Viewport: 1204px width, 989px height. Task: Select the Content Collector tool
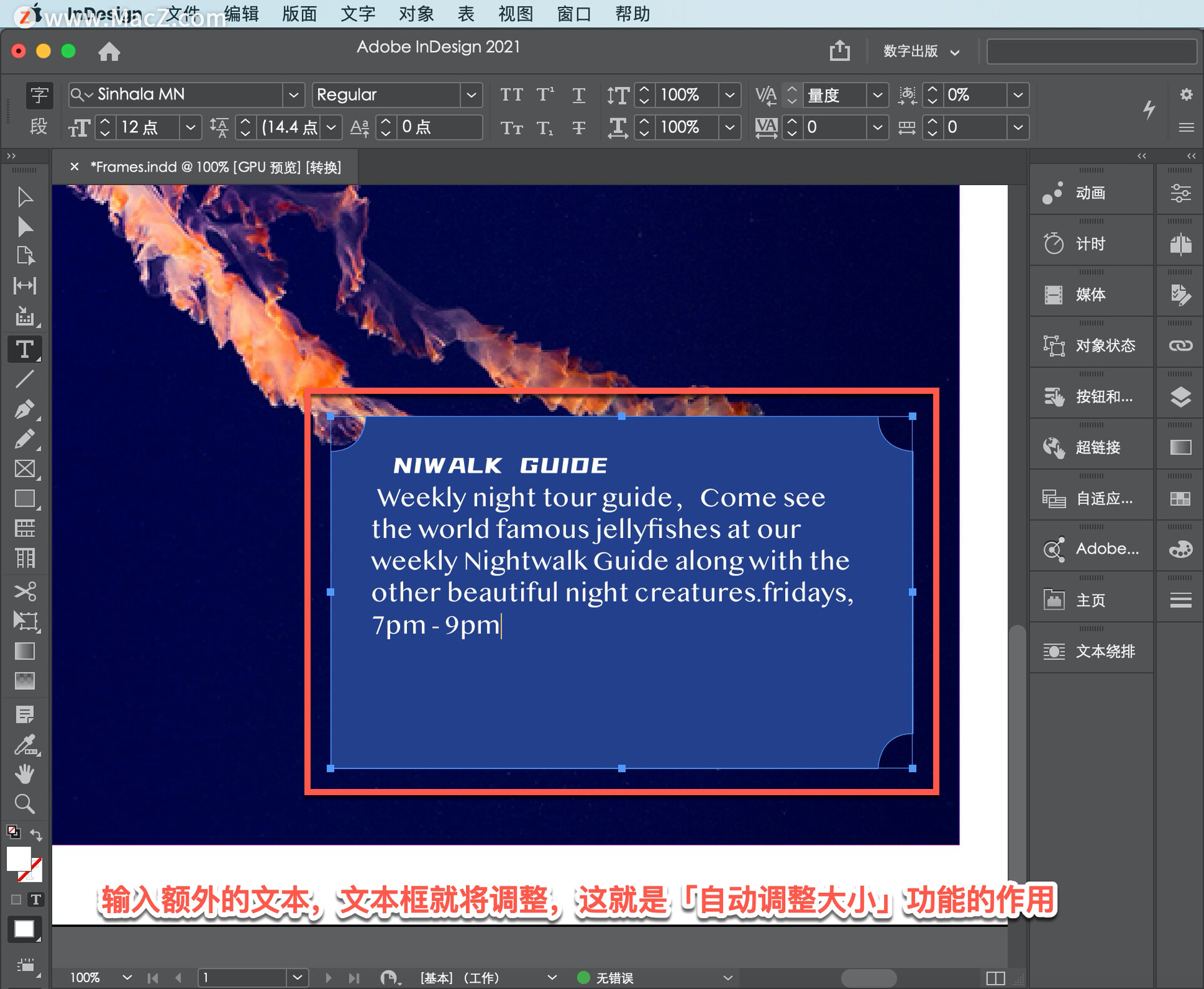click(x=24, y=316)
